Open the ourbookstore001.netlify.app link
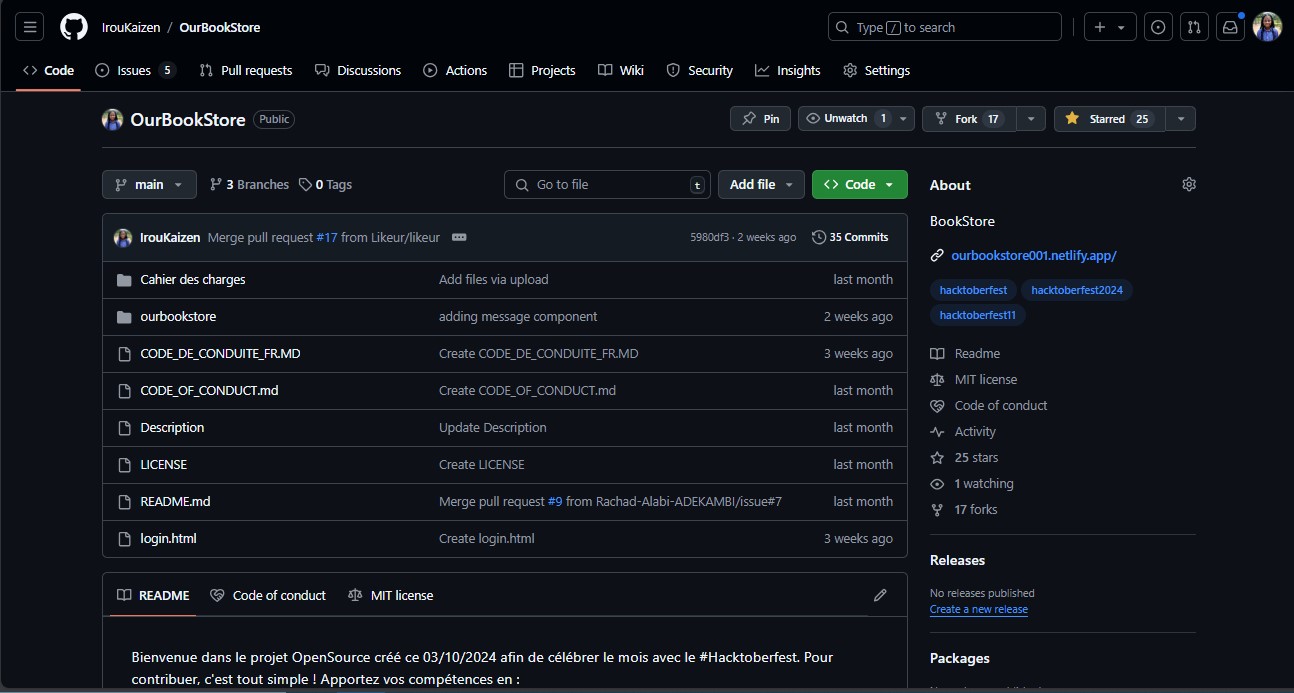 point(1033,255)
